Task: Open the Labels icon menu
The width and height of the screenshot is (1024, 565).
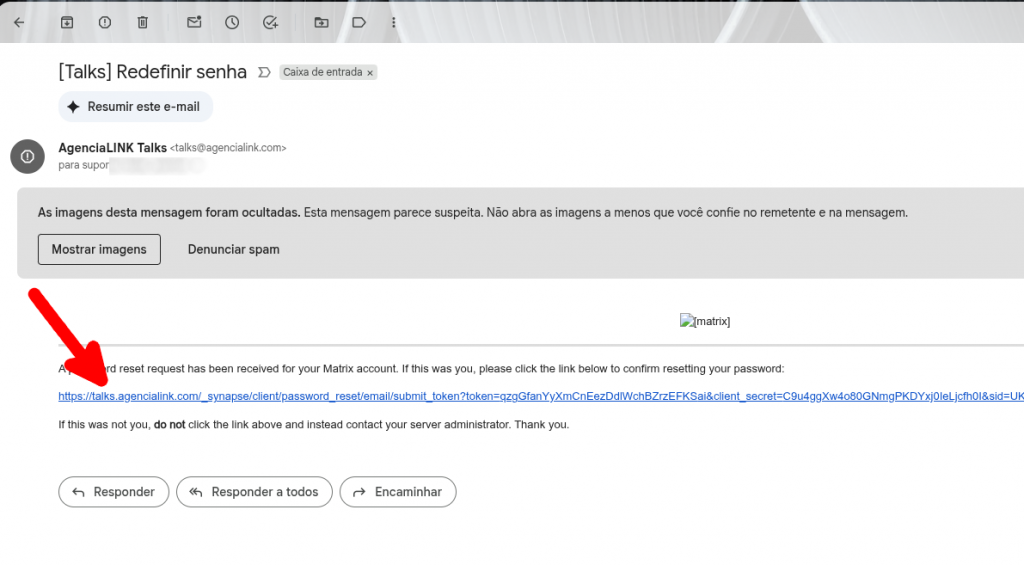Action: 359,22
